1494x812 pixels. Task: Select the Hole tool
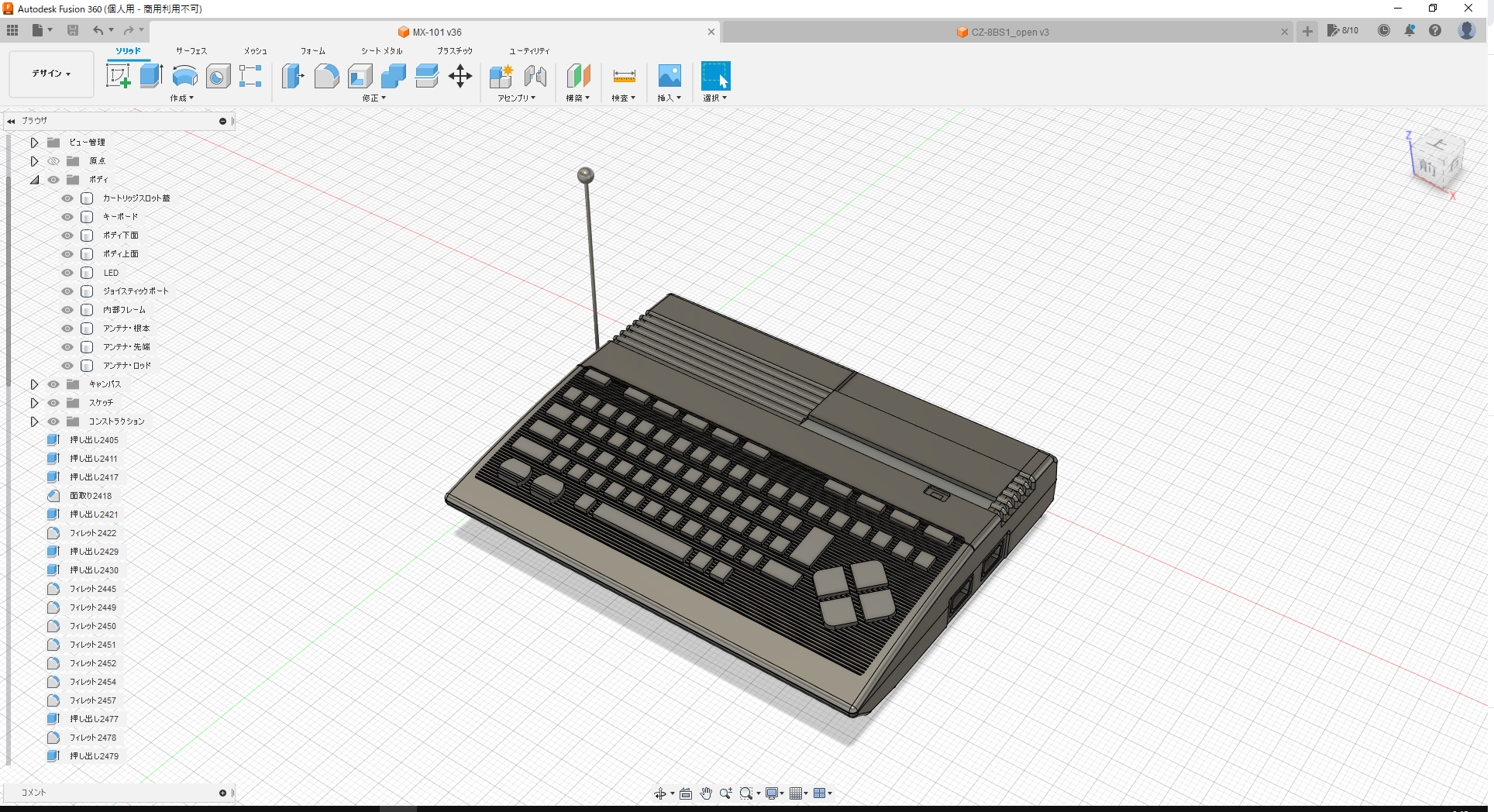click(x=218, y=76)
